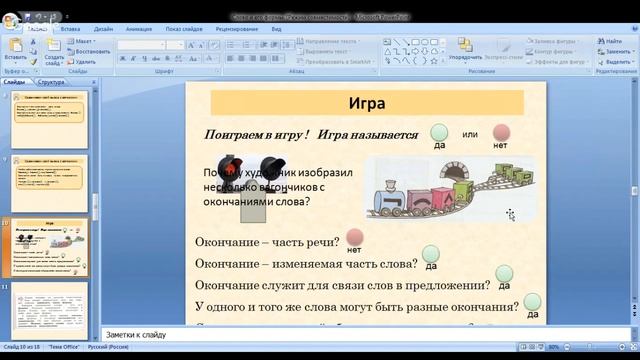Cut selection with the scissors icon

pos(33,42)
